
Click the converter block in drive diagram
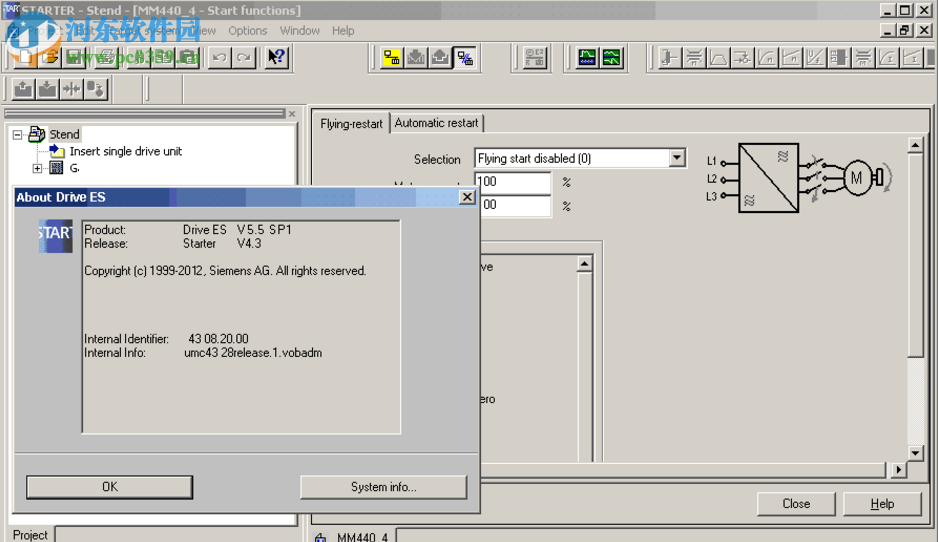click(769, 178)
